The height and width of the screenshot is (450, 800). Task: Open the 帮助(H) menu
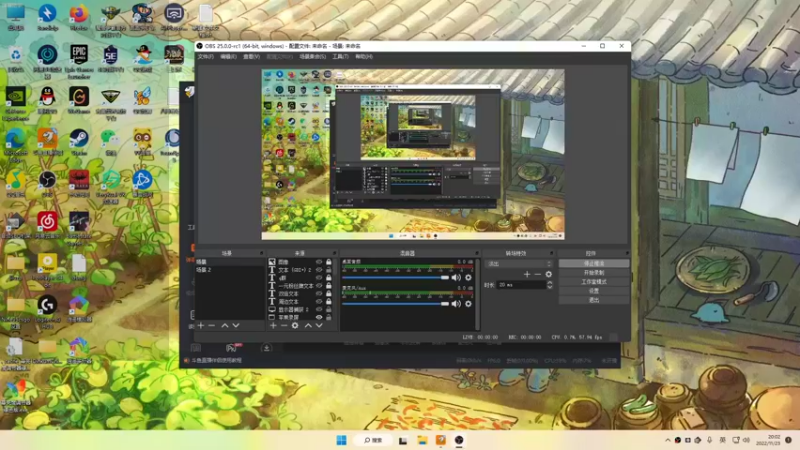click(x=363, y=57)
